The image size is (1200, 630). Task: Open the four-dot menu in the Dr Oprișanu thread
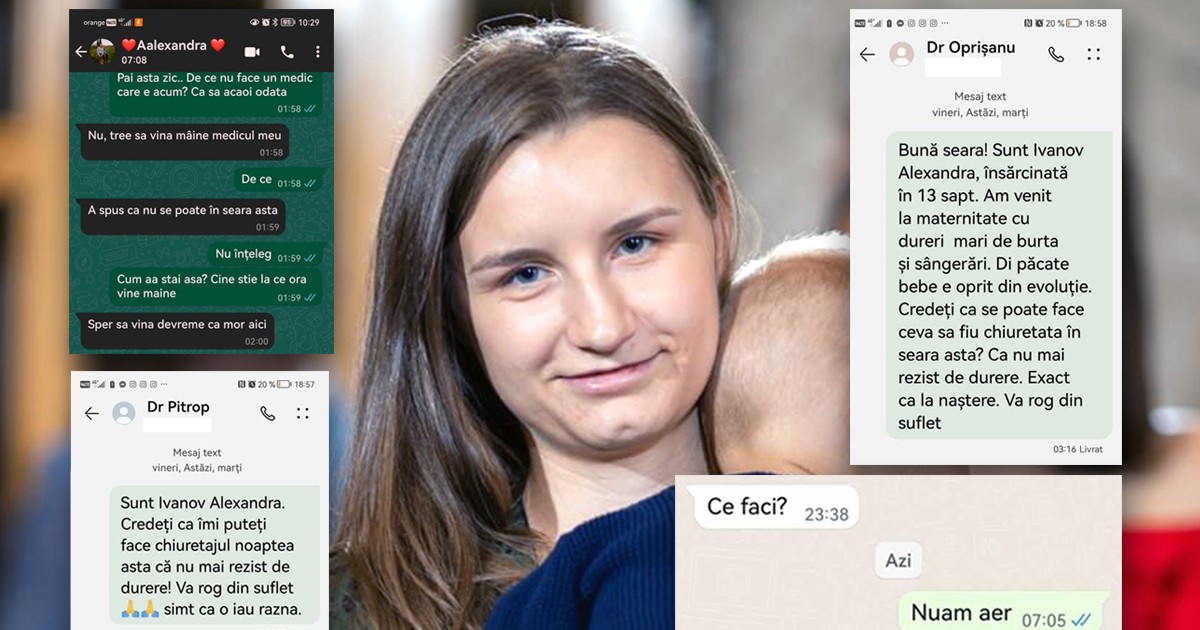click(x=1094, y=54)
